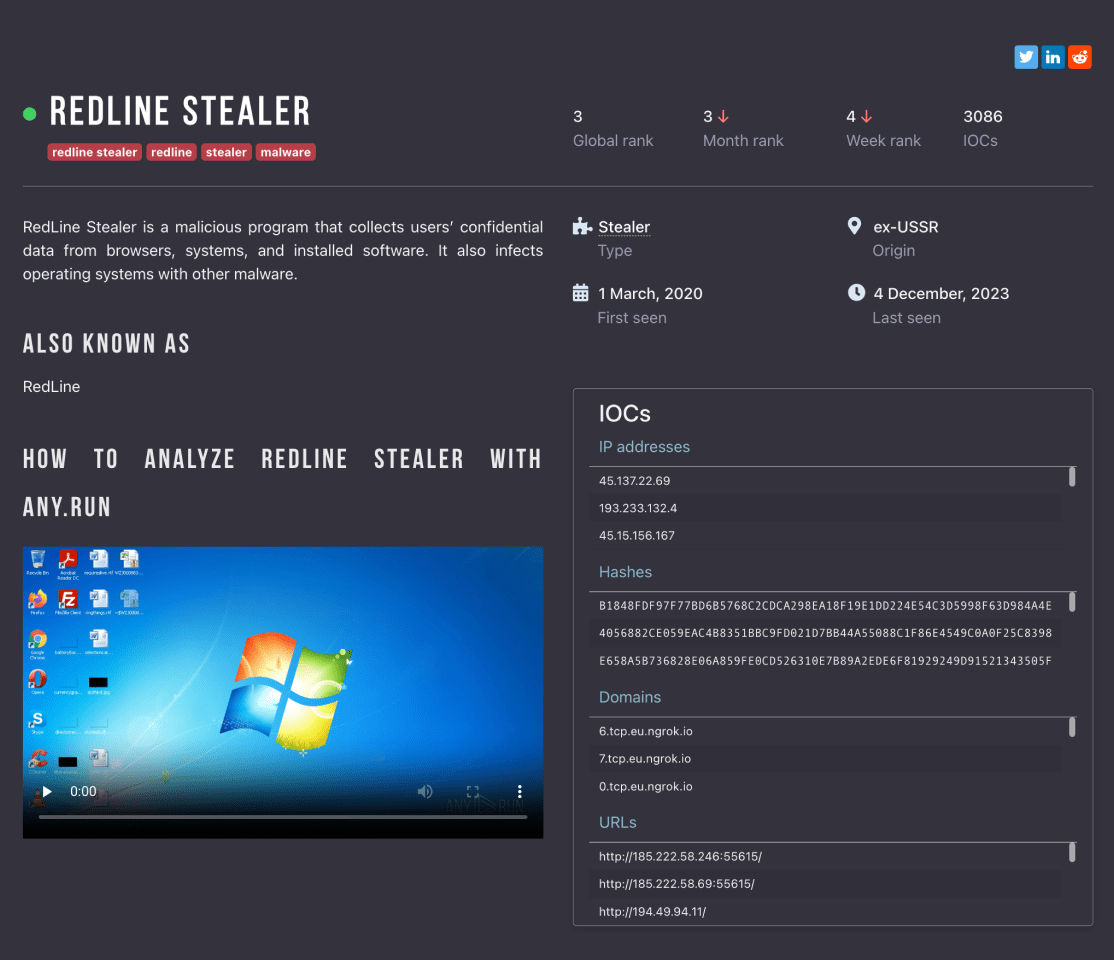The height and width of the screenshot is (960, 1114).
Task: Click the URLs list scrollbar
Action: point(1072,852)
